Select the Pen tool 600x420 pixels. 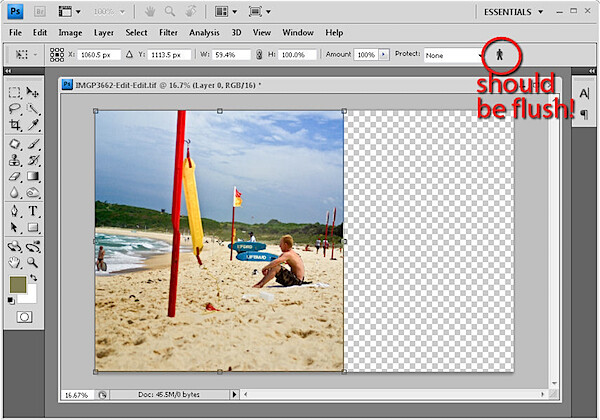pyautogui.click(x=15, y=211)
